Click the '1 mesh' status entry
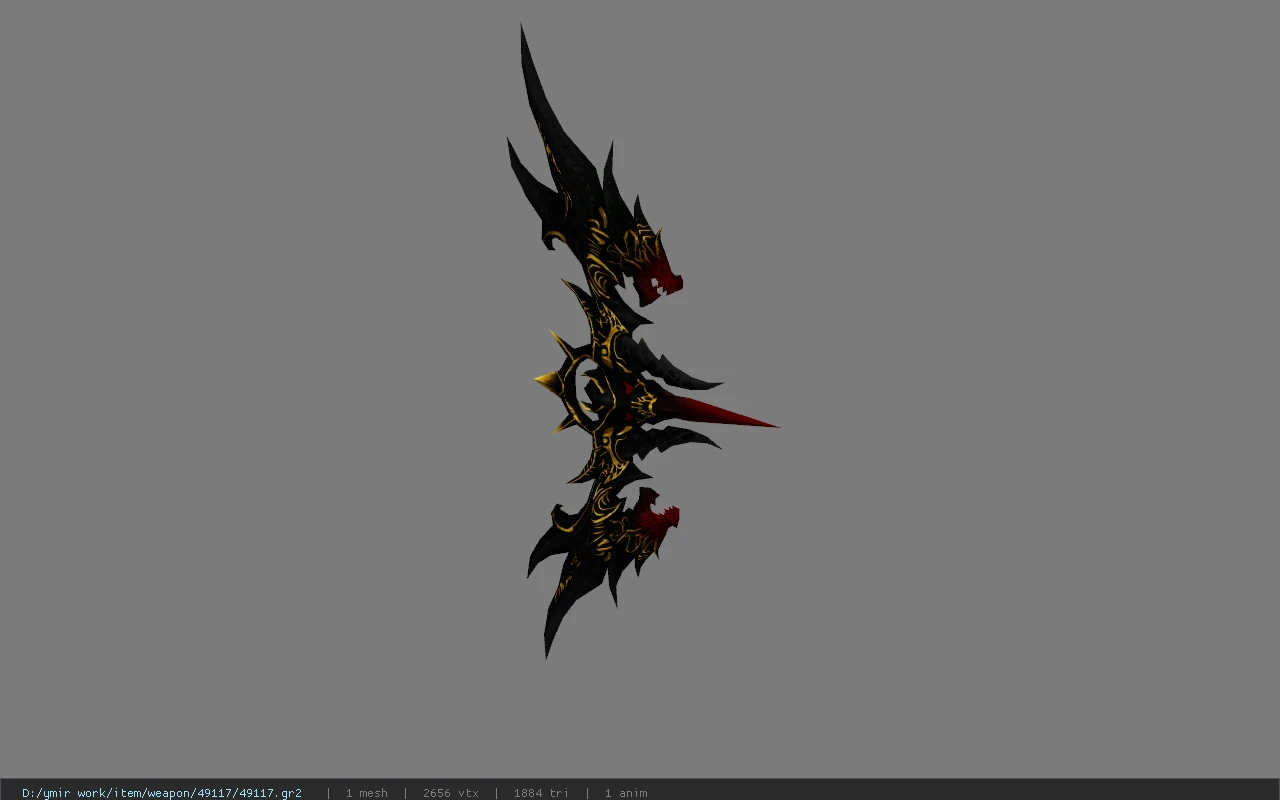 (x=367, y=793)
